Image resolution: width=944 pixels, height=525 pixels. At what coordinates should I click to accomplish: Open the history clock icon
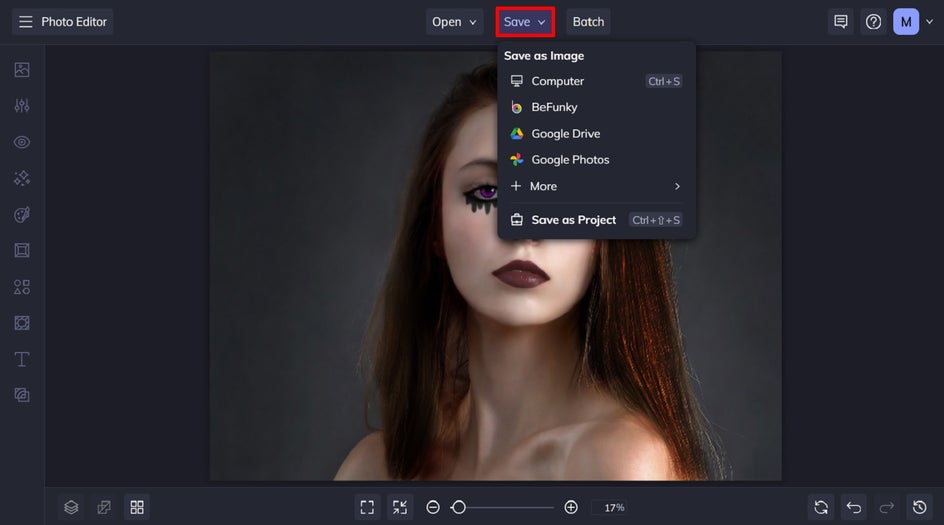pyautogui.click(x=919, y=508)
